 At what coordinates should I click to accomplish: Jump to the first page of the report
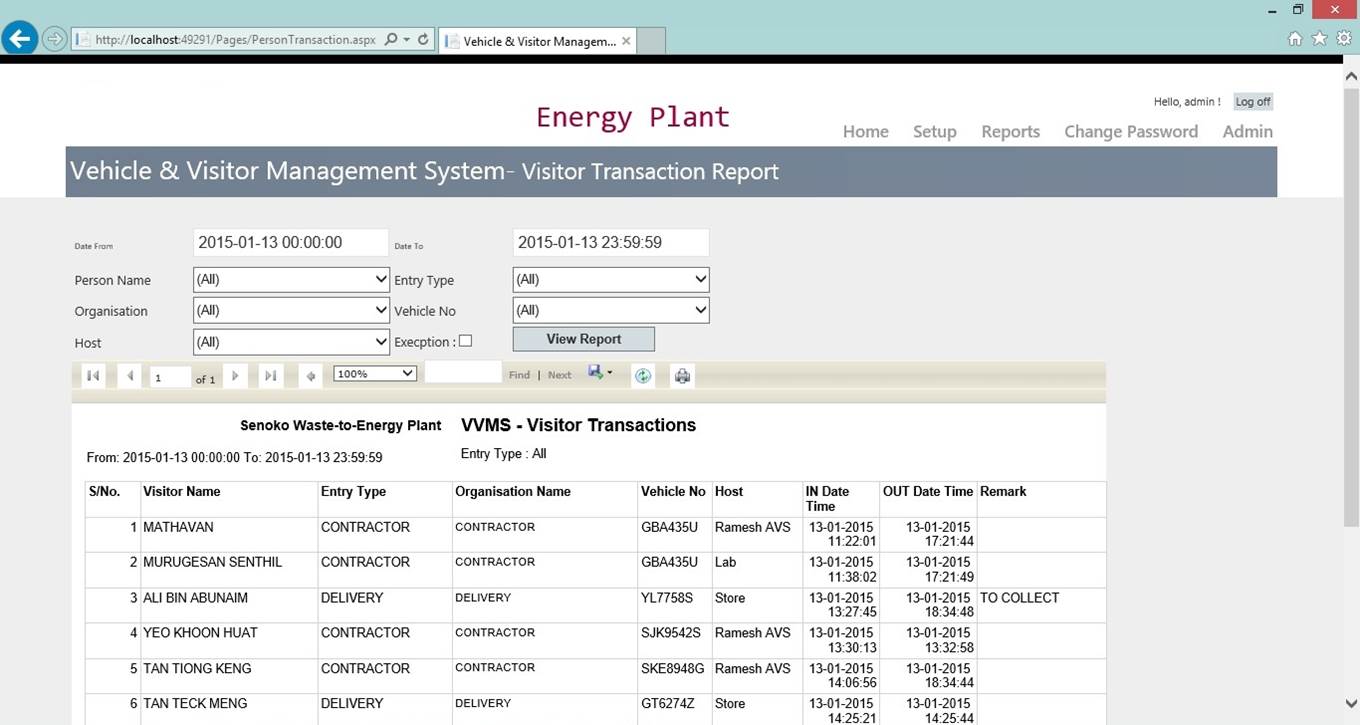click(93, 375)
